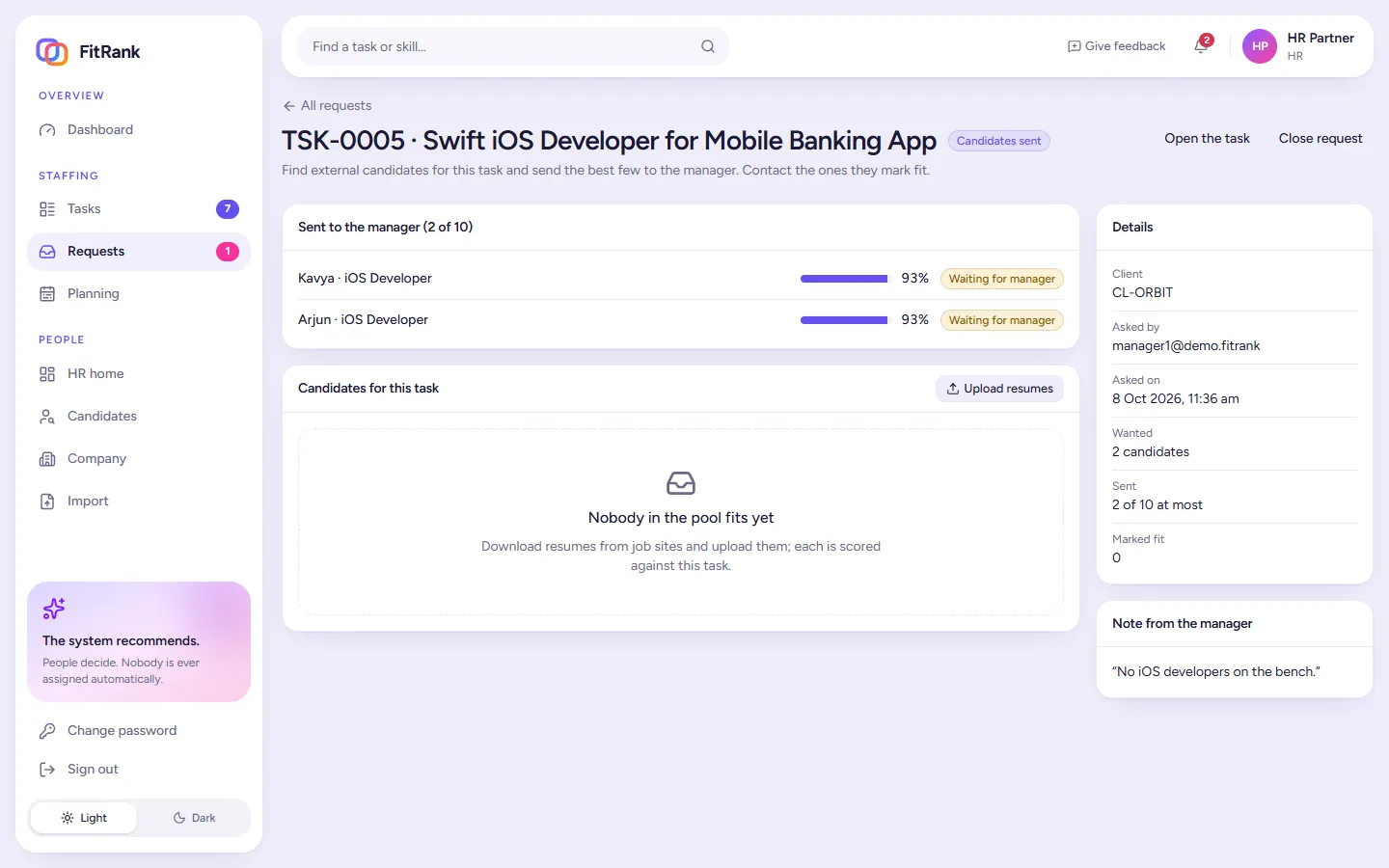Click the search magnifier icon
The image size is (1389, 868).
708,46
